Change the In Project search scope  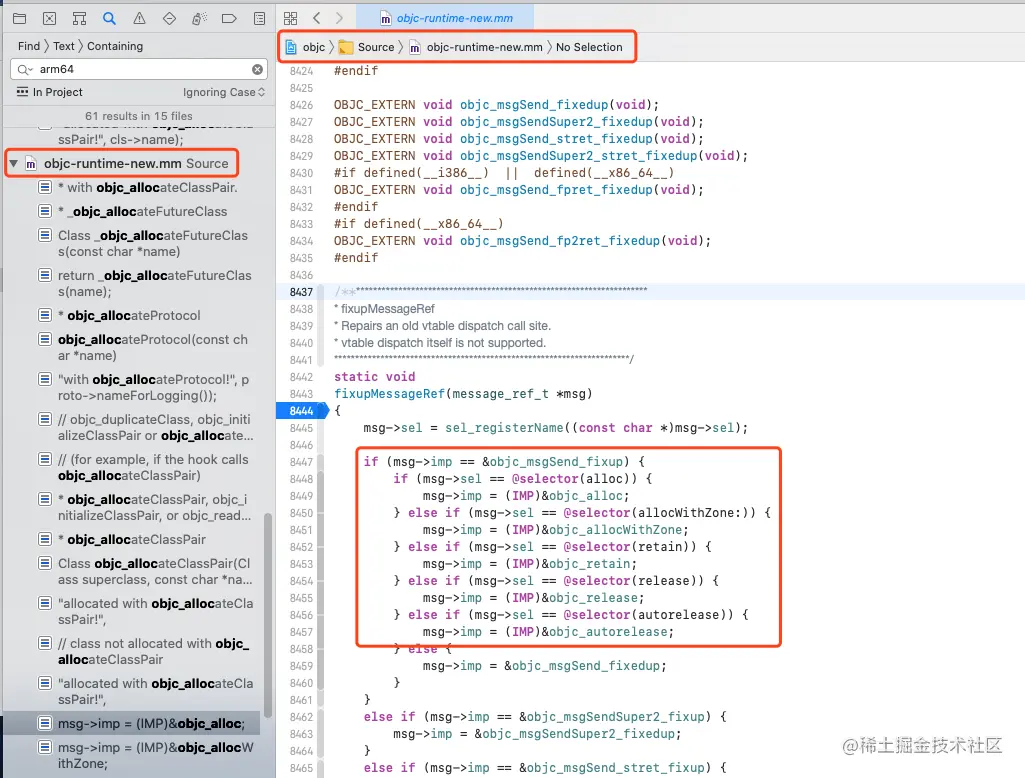[50, 92]
